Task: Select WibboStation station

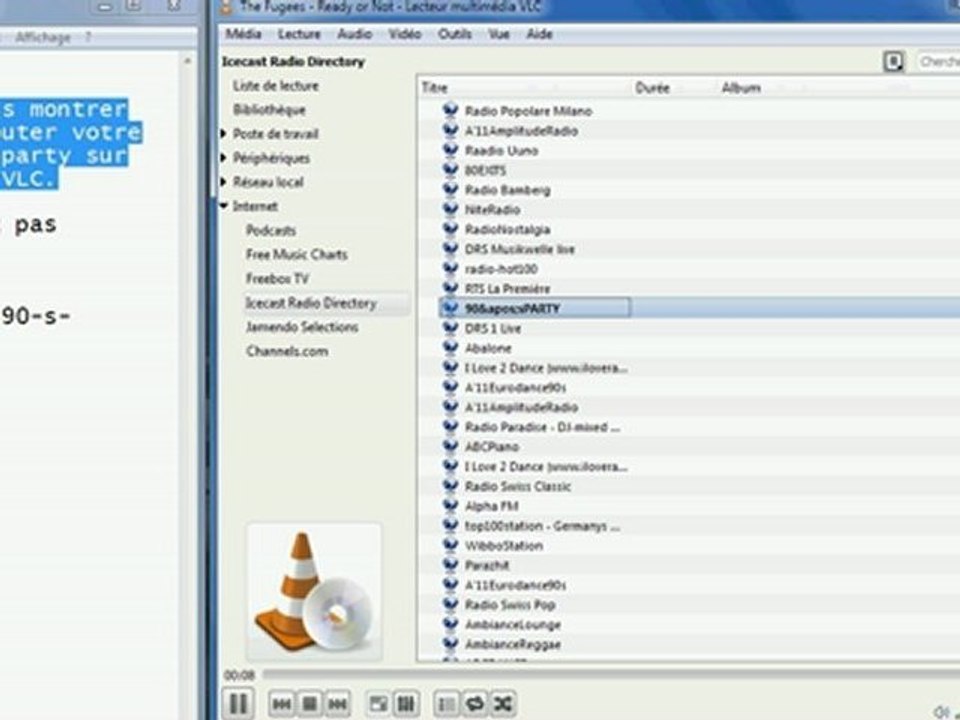Action: (x=504, y=546)
